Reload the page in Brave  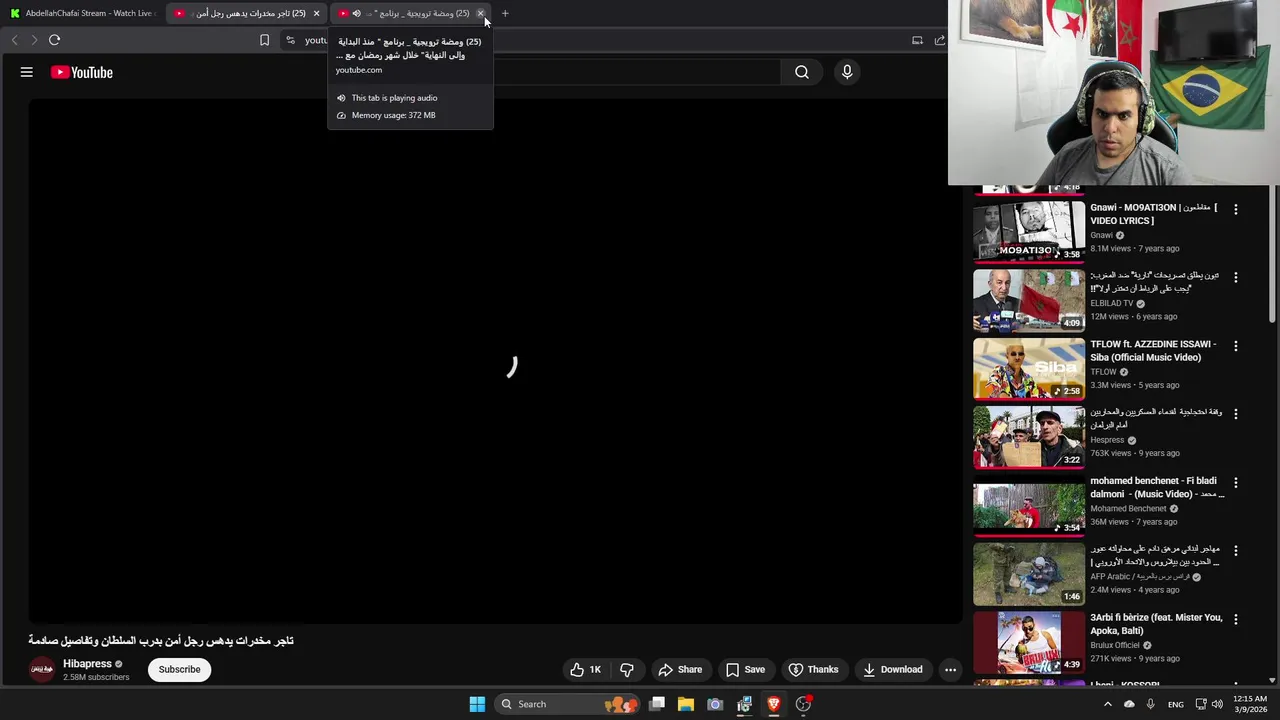tap(55, 40)
